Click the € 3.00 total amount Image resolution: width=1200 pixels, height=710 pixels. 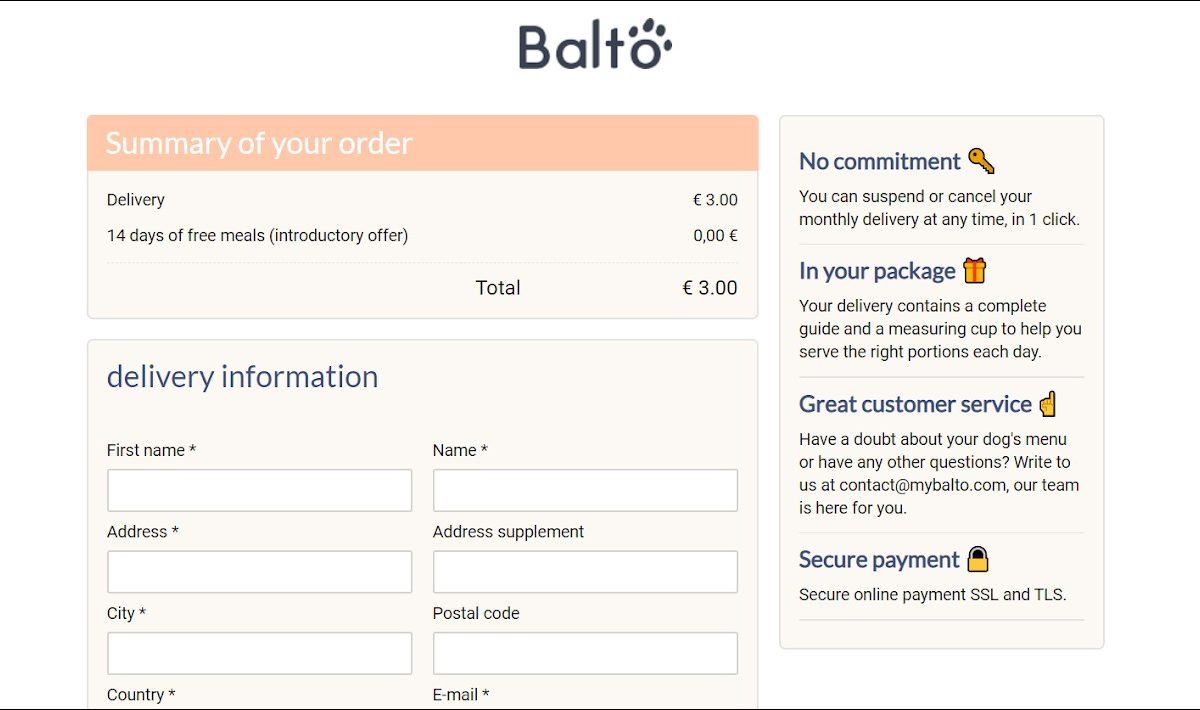pos(710,288)
